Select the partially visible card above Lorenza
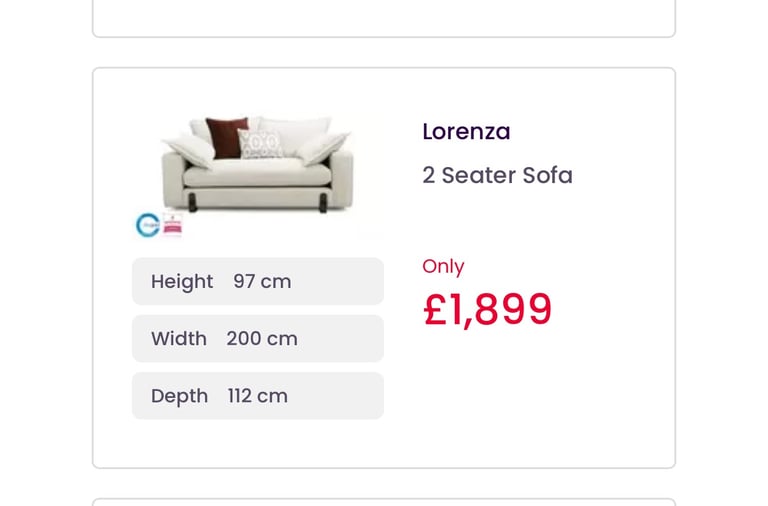 pyautogui.click(x=384, y=18)
